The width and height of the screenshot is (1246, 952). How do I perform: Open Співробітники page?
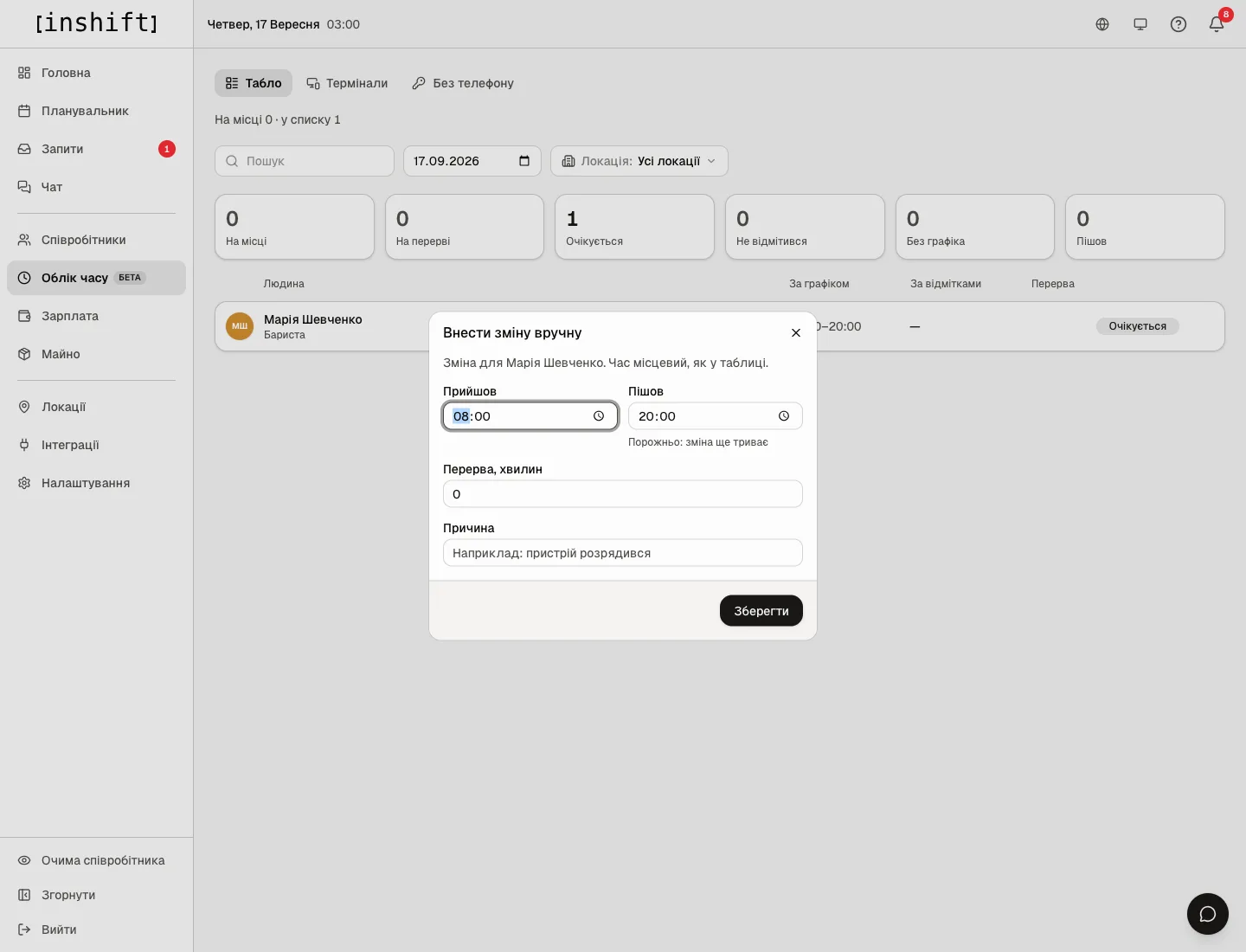pos(96,240)
